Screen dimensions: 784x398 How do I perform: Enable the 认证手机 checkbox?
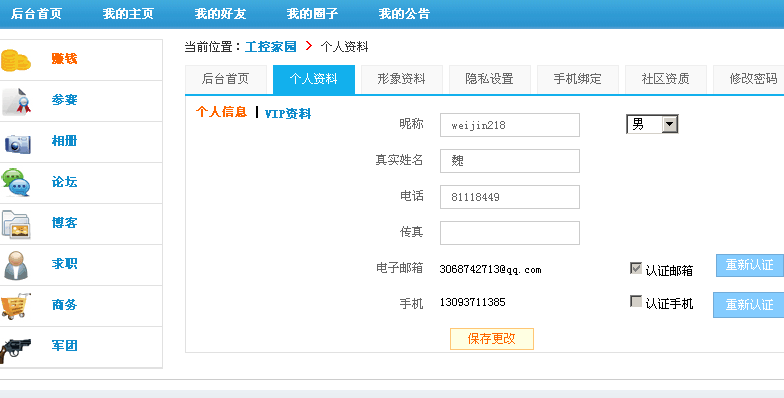[x=636, y=301]
